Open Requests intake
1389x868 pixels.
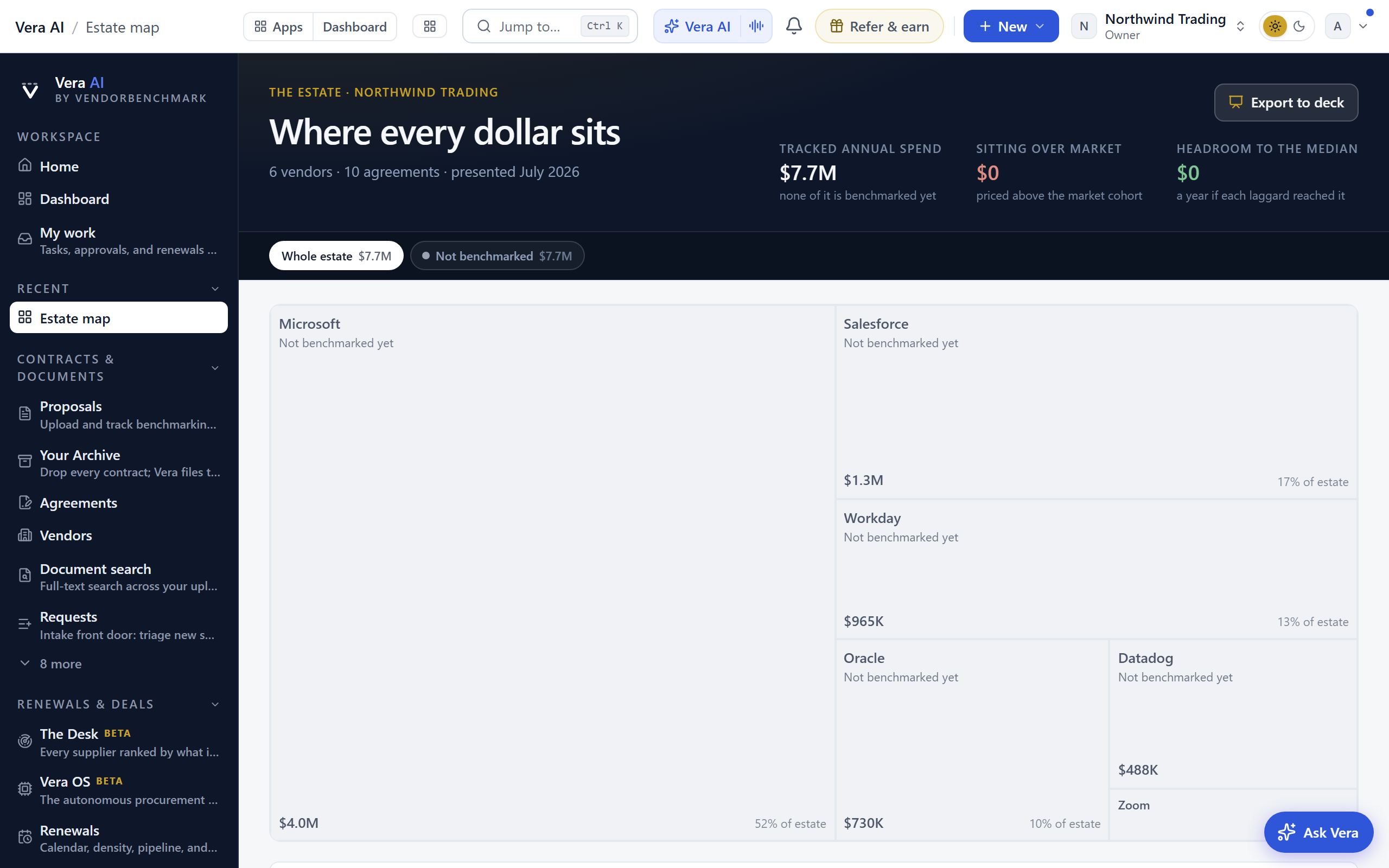[x=119, y=624]
